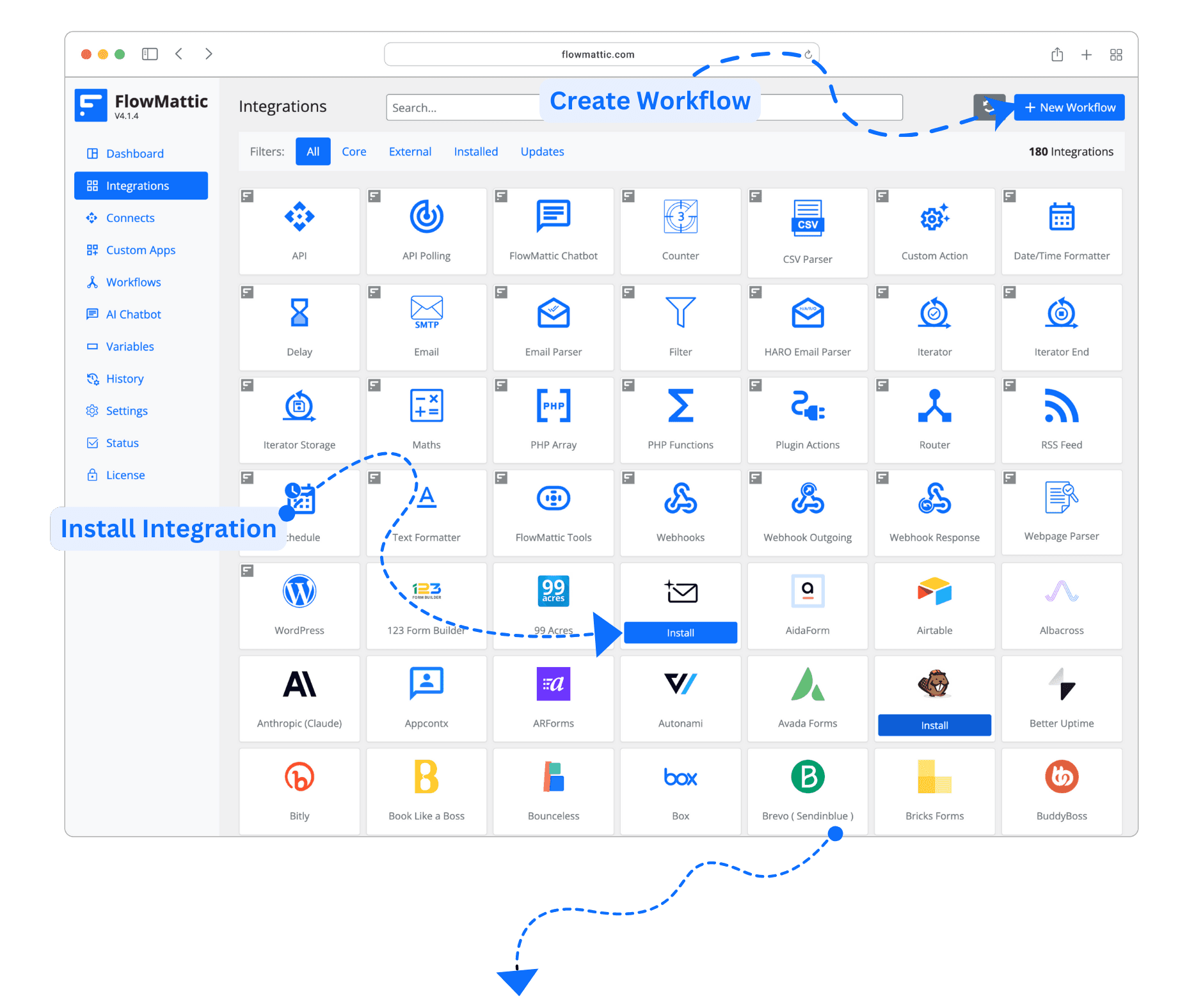Click Install beside Avada Forms

click(x=934, y=725)
